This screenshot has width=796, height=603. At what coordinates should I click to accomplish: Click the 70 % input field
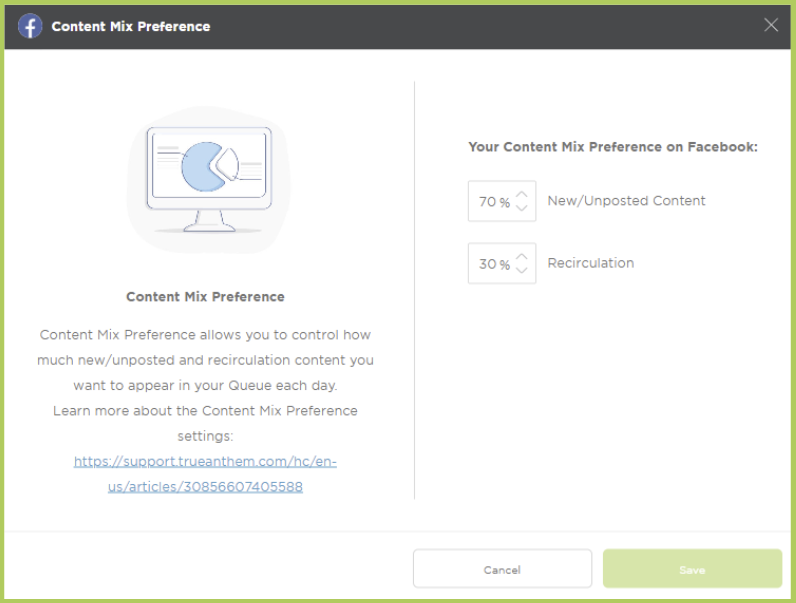pos(502,201)
